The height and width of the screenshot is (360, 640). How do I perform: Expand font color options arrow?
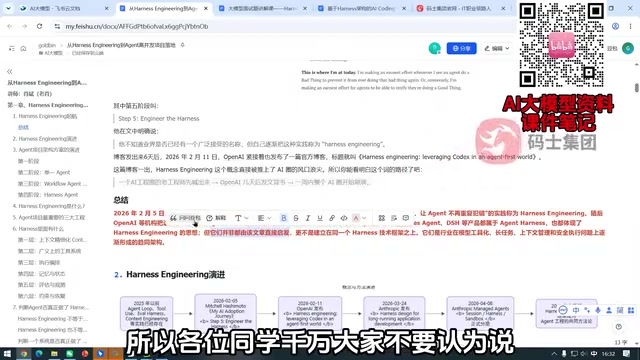click(364, 218)
